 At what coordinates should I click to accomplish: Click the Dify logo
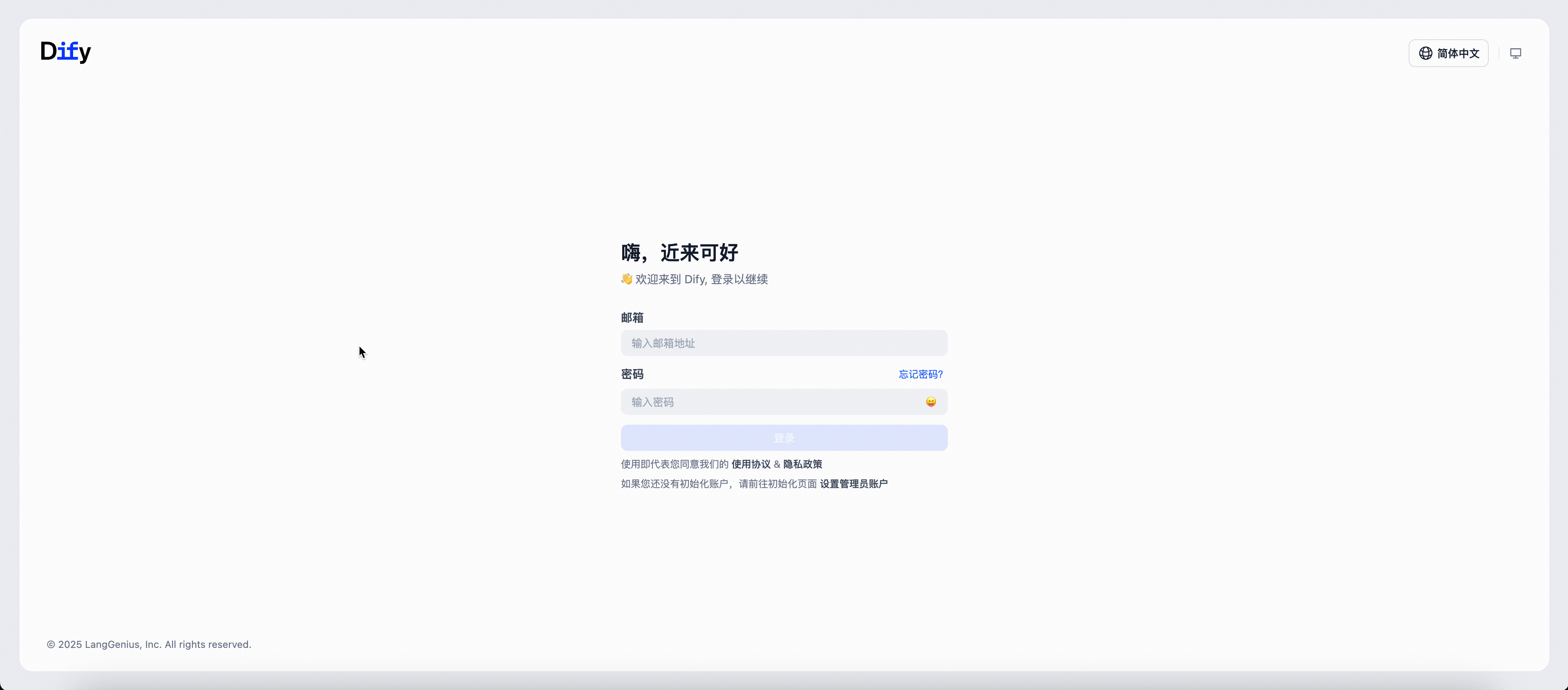click(66, 52)
